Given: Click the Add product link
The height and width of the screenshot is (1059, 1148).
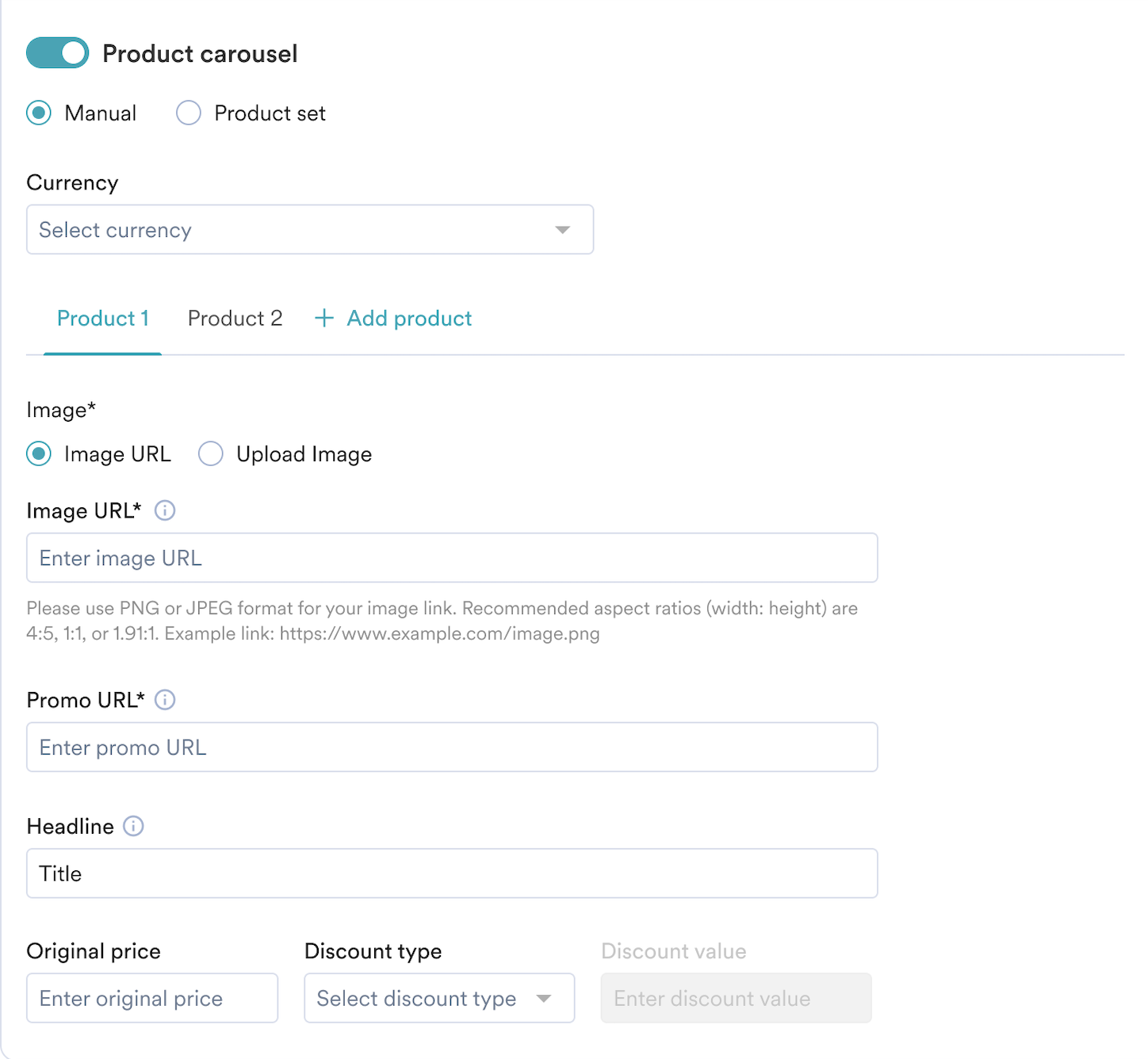Looking at the screenshot, I should [x=409, y=319].
